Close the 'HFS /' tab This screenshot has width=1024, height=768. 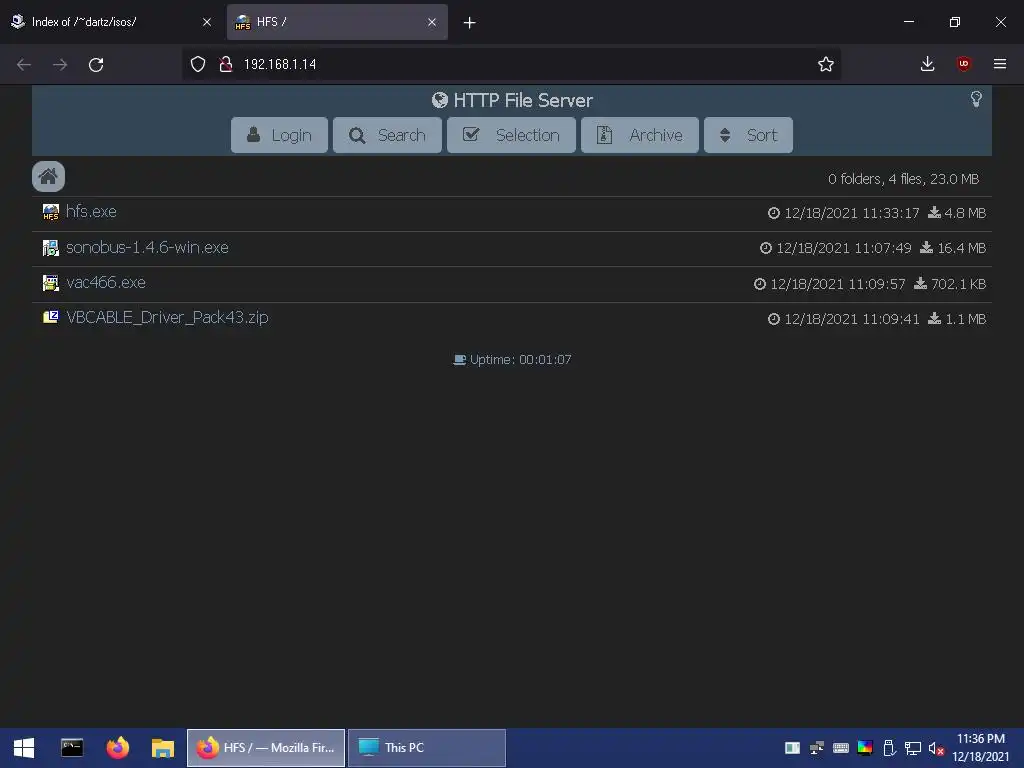tap(432, 22)
